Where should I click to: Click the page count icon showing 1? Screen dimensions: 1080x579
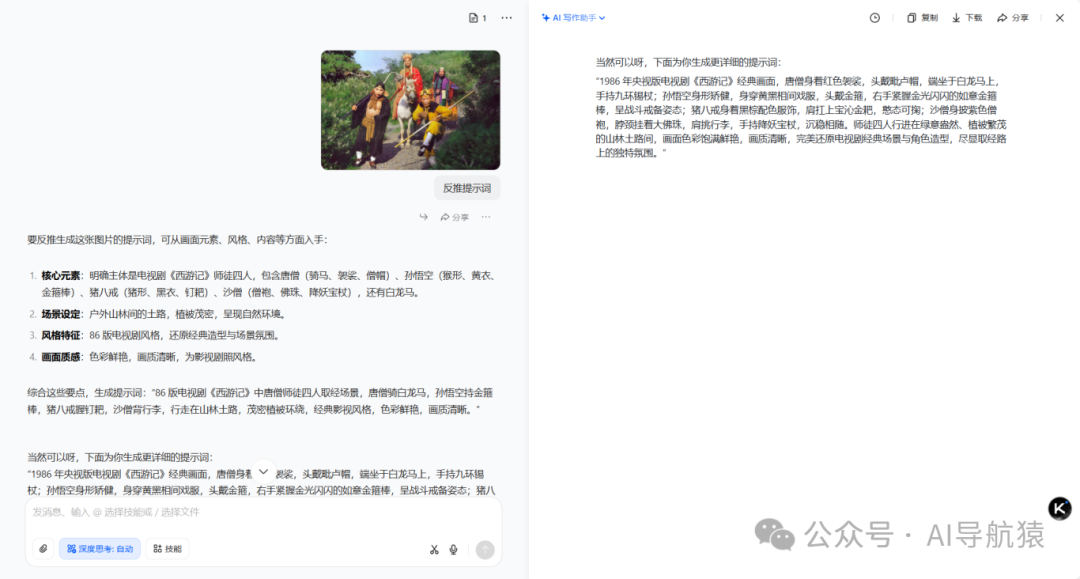click(x=474, y=18)
